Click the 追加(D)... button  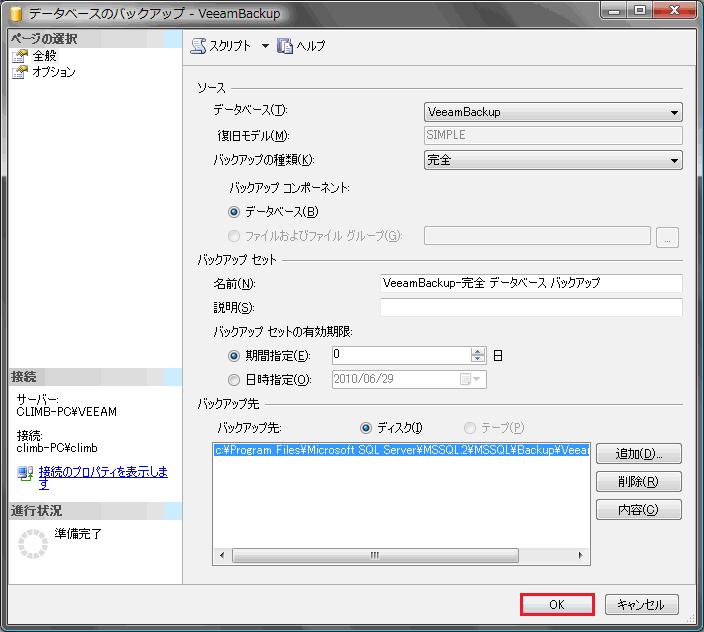tap(638, 454)
